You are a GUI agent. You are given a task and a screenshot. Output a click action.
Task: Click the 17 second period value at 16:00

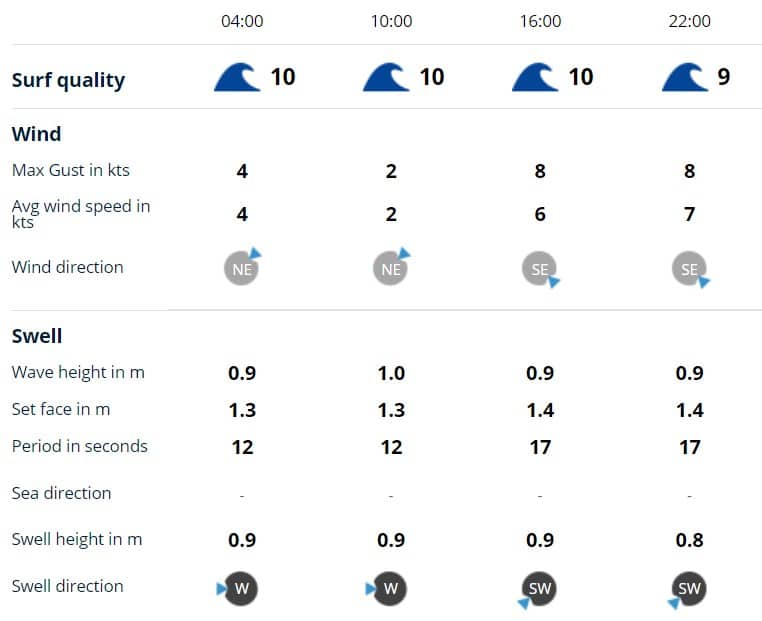click(540, 447)
